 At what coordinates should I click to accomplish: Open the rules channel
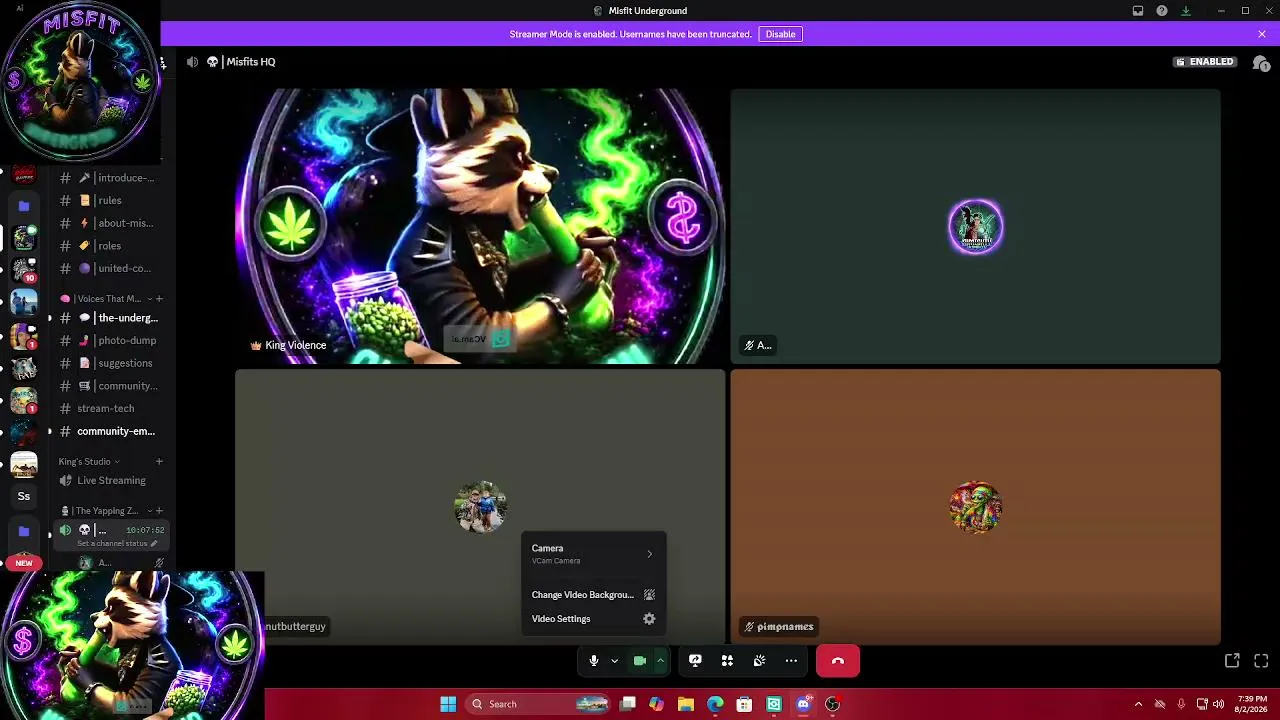point(110,200)
